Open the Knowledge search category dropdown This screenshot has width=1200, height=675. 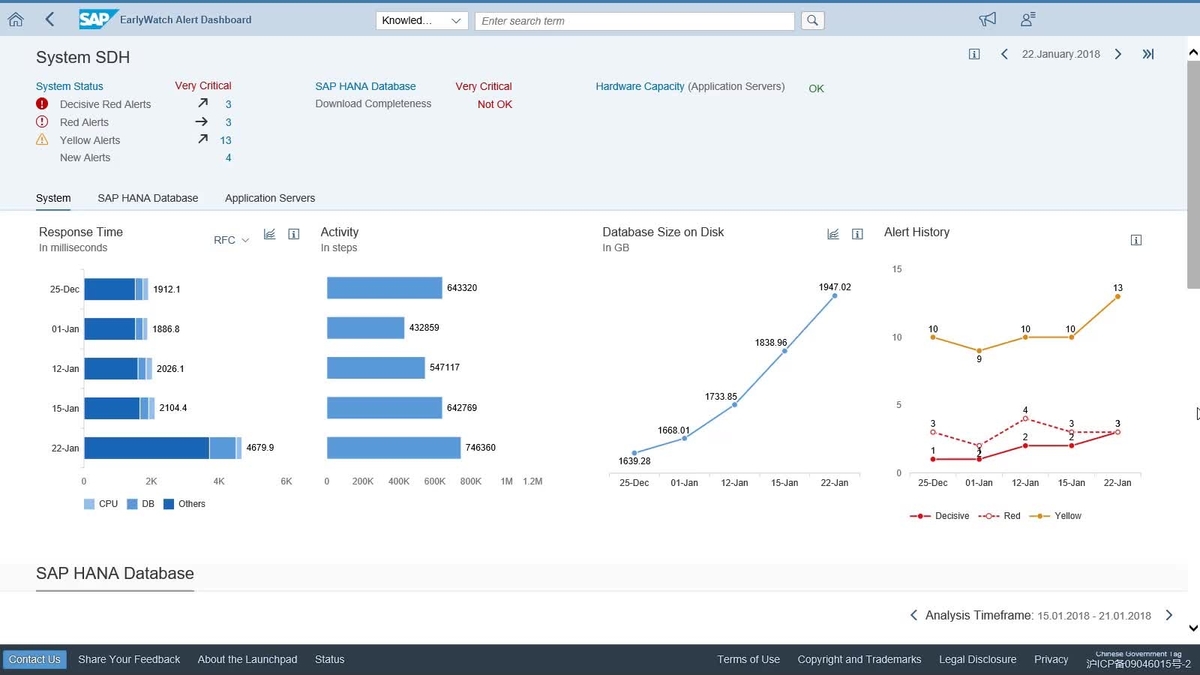[421, 20]
